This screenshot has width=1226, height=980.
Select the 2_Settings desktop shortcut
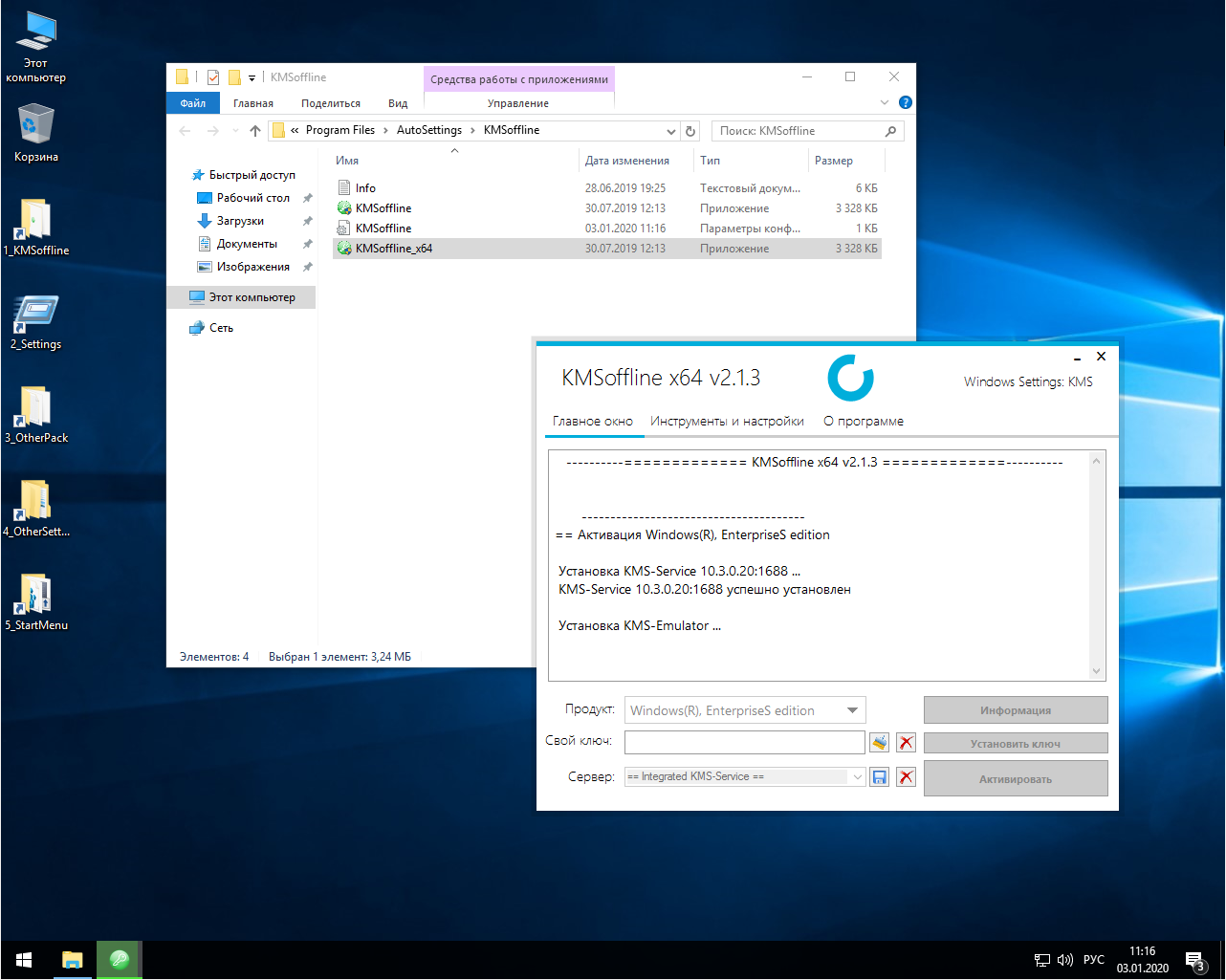35,321
